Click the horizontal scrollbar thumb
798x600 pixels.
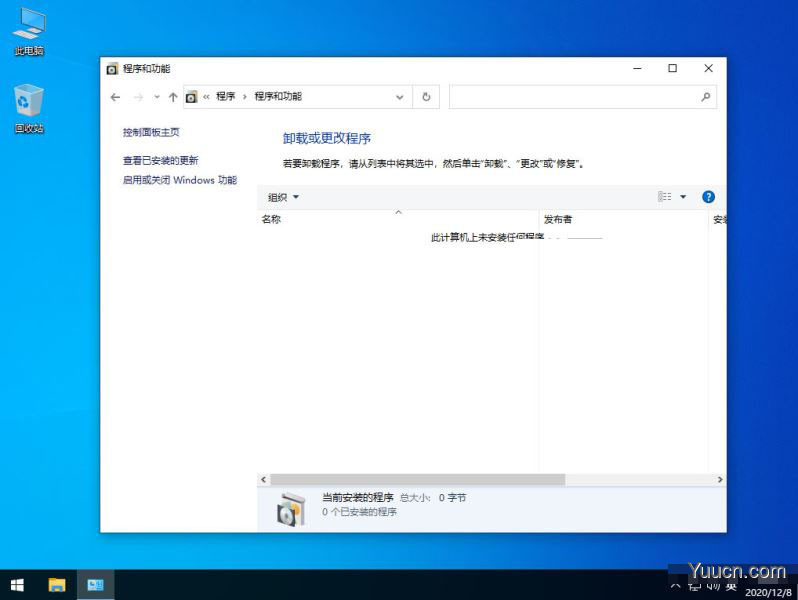click(417, 479)
